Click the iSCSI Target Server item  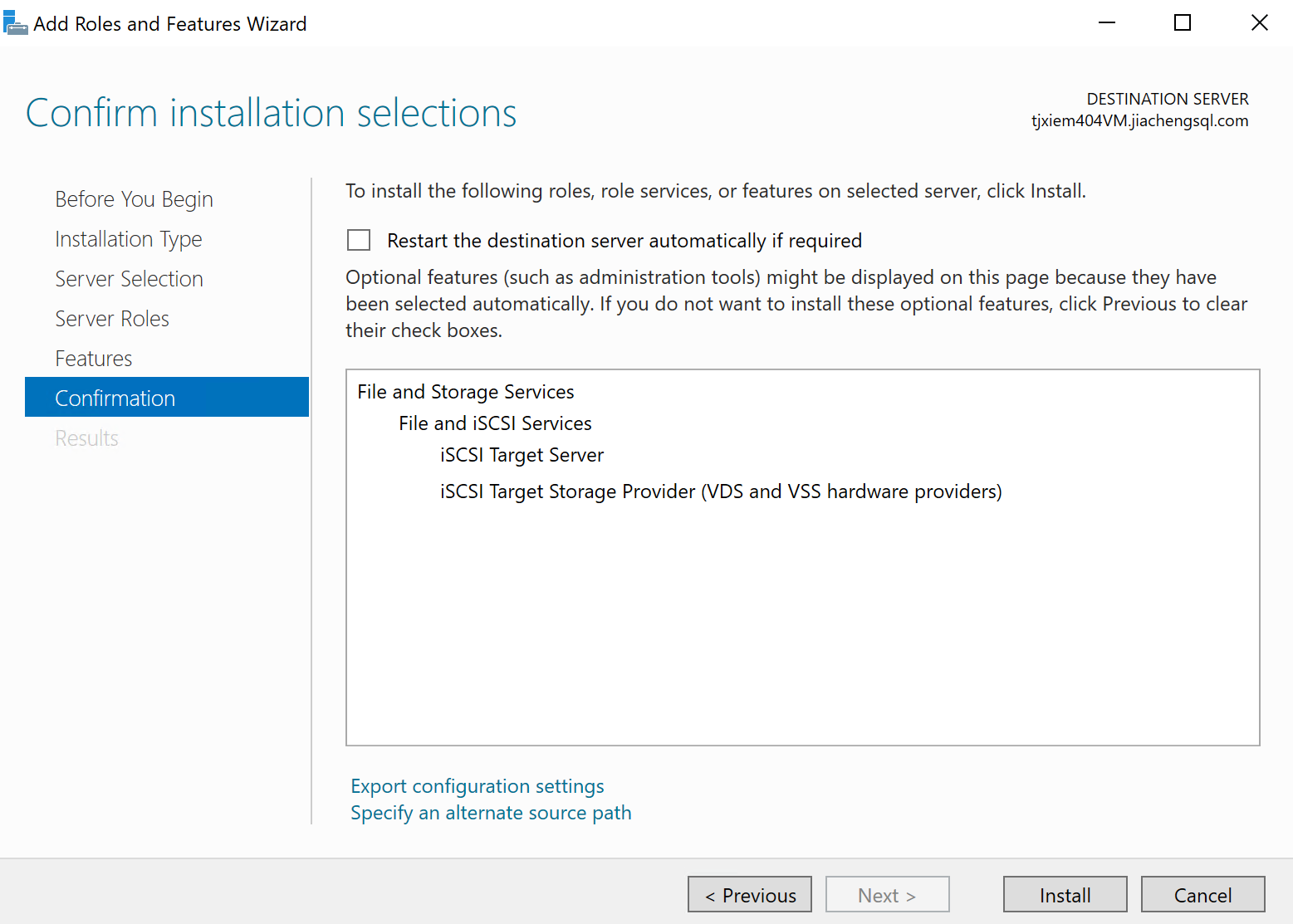(x=522, y=455)
